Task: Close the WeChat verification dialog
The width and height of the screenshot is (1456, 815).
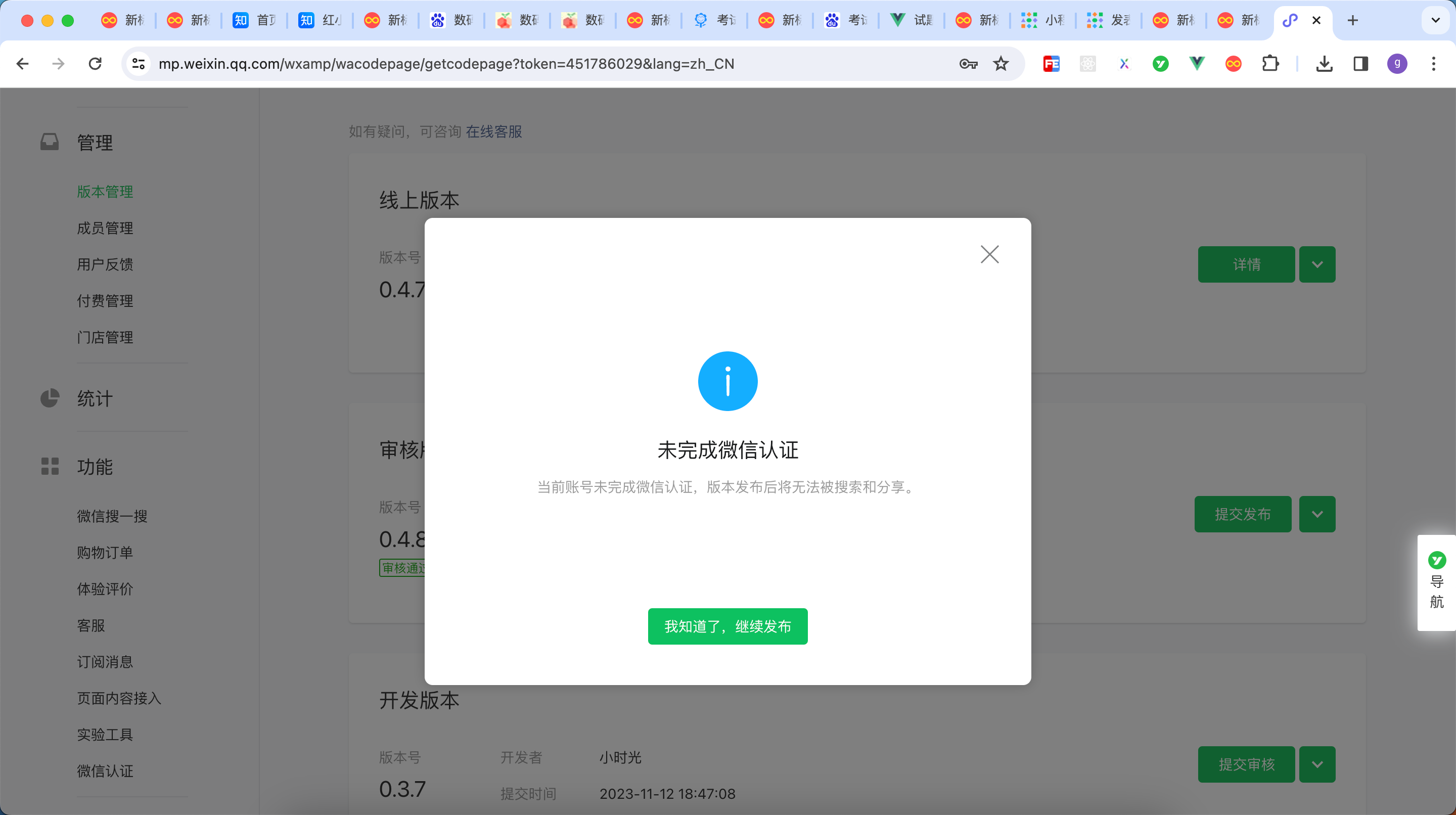Action: pyautogui.click(x=989, y=254)
